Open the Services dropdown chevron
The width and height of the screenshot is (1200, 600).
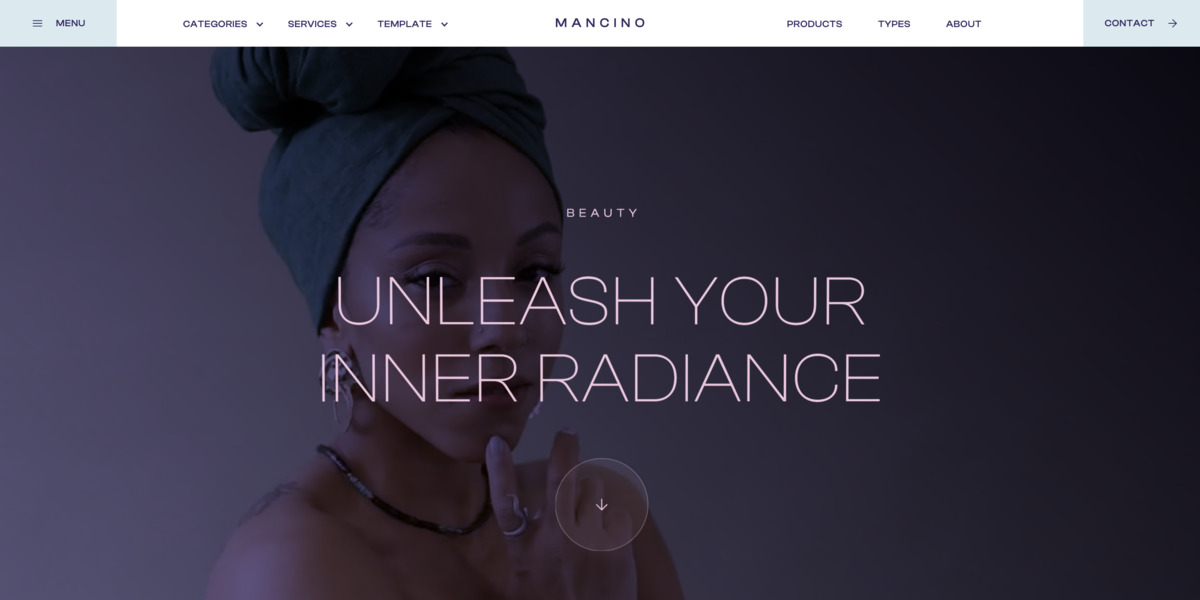(349, 24)
